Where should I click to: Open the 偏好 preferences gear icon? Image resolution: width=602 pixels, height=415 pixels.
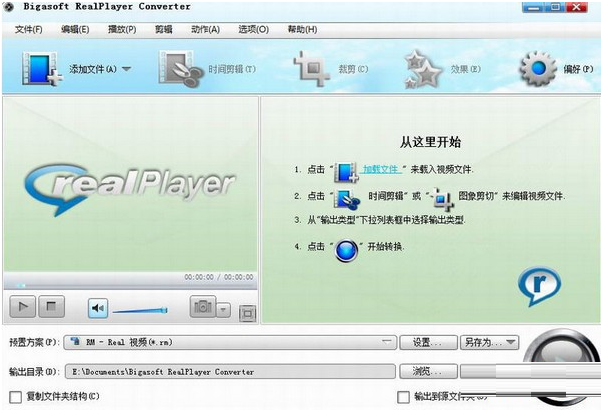538,69
